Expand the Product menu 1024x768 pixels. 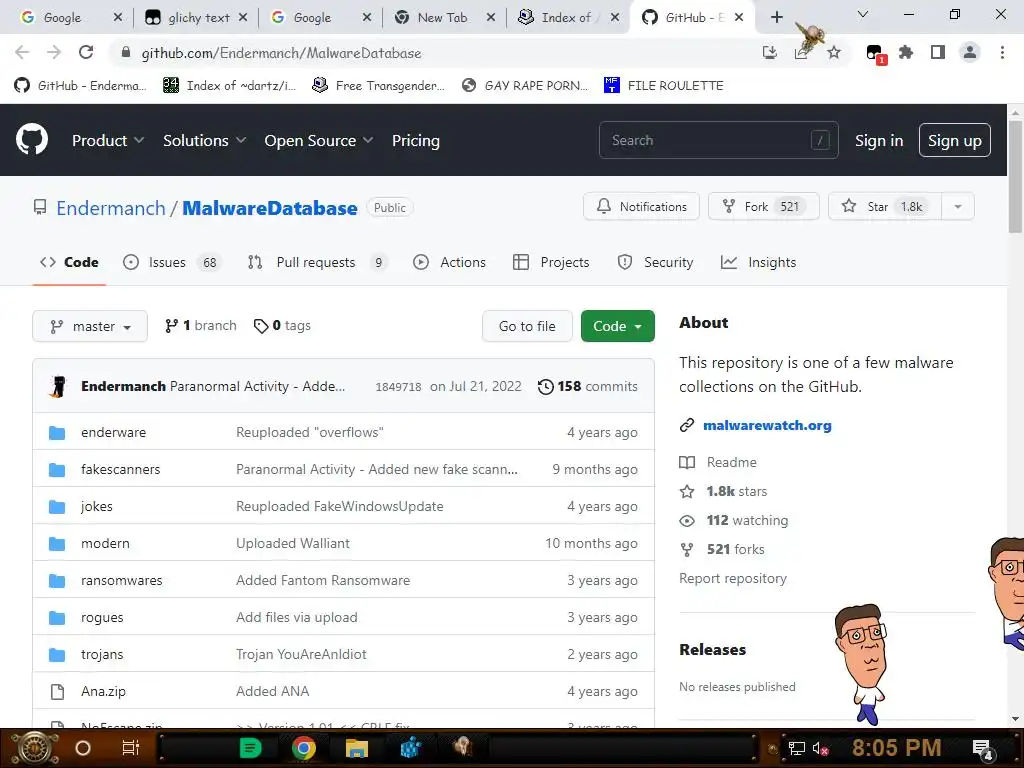click(108, 140)
